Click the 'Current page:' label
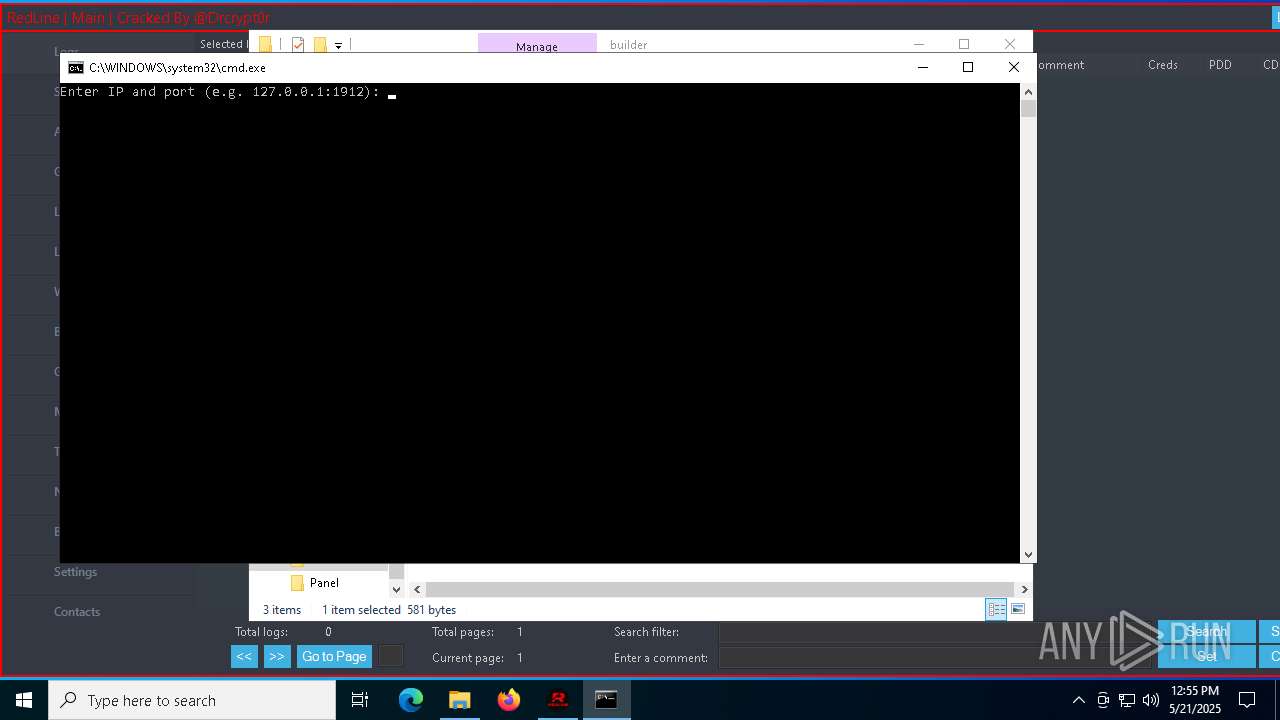Image resolution: width=1280 pixels, height=720 pixels. (468, 658)
